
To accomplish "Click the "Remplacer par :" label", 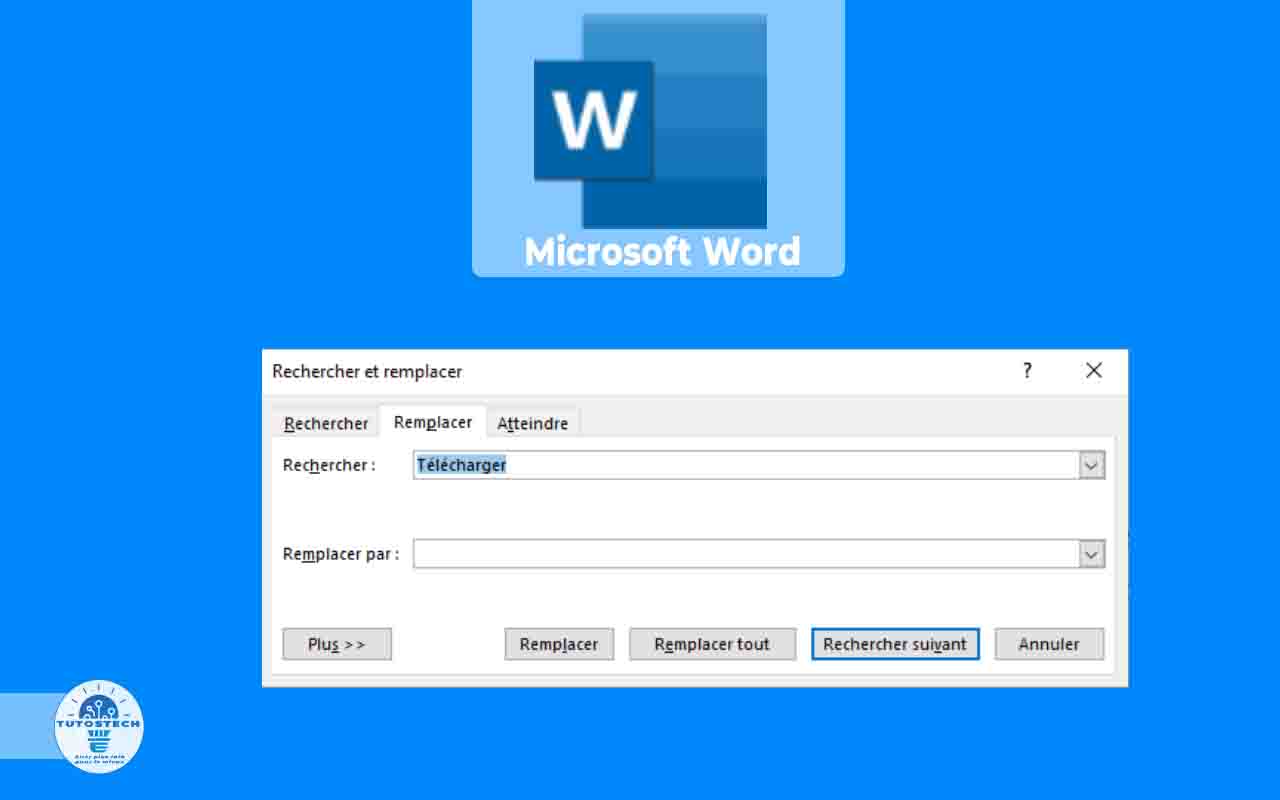I will coord(341,554).
